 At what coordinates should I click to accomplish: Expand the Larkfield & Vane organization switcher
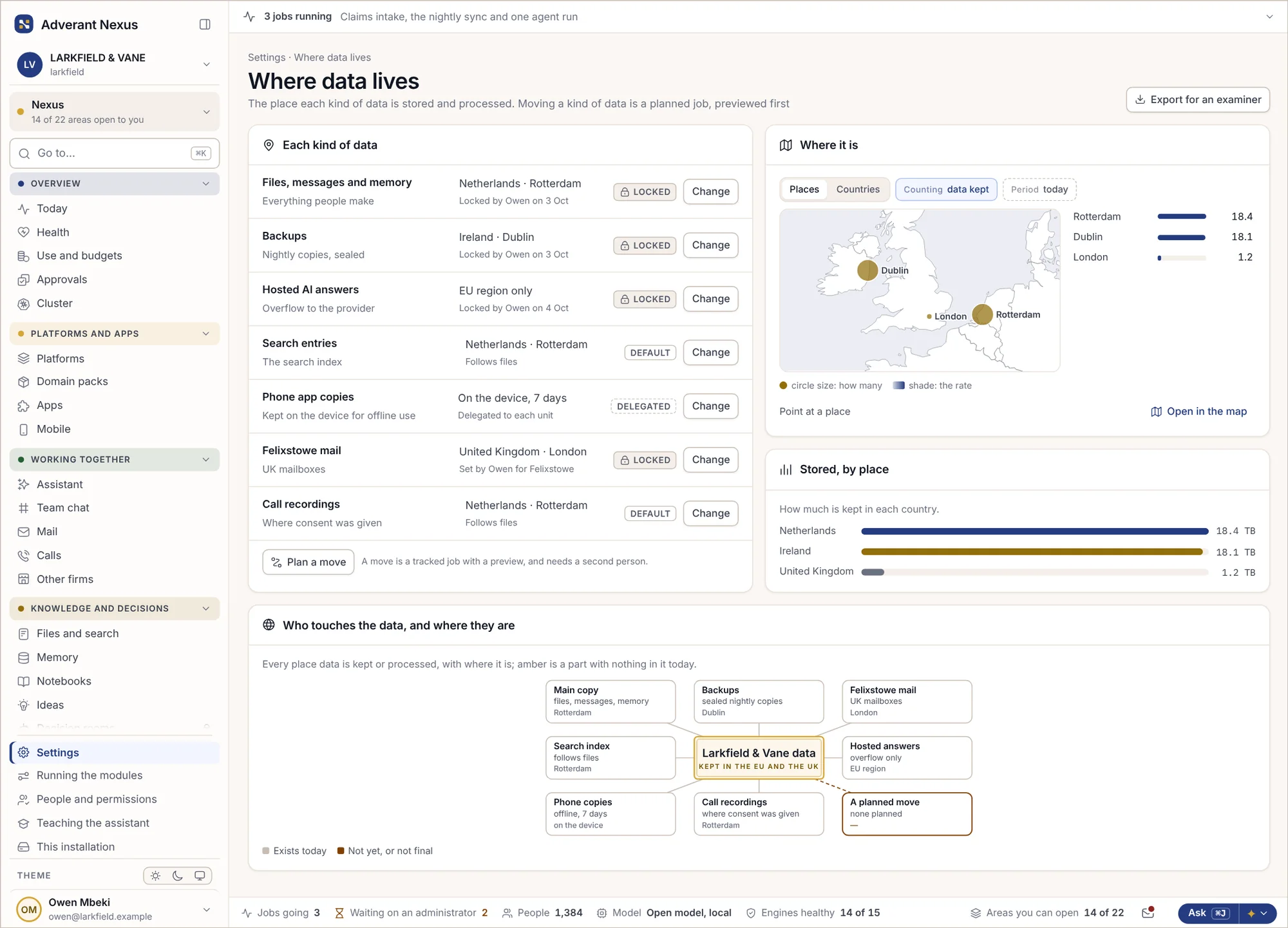[x=115, y=64]
